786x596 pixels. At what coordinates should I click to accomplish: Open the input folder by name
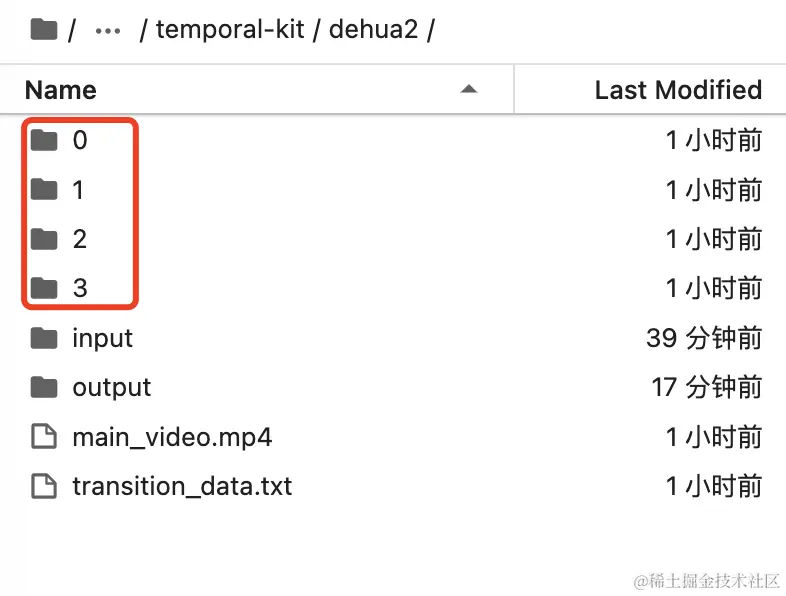[x=102, y=338]
